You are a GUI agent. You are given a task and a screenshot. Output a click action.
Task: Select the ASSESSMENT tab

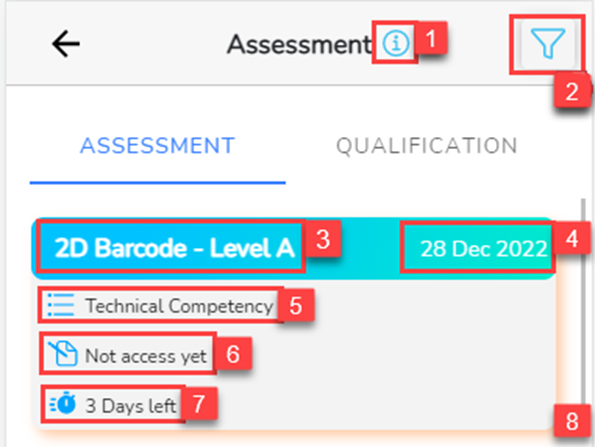click(157, 146)
